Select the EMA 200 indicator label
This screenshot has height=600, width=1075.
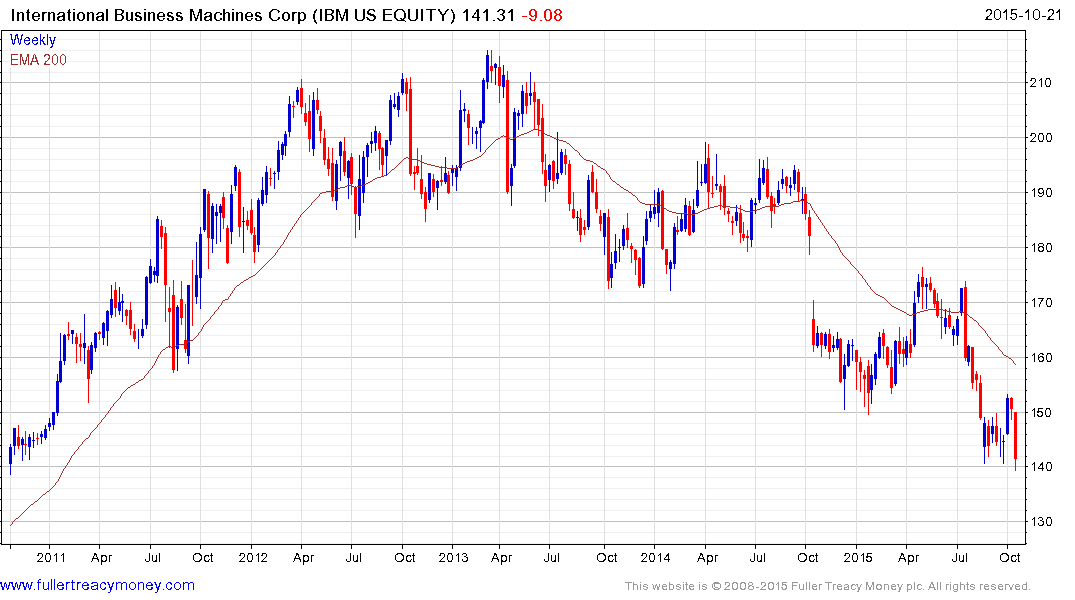38,60
